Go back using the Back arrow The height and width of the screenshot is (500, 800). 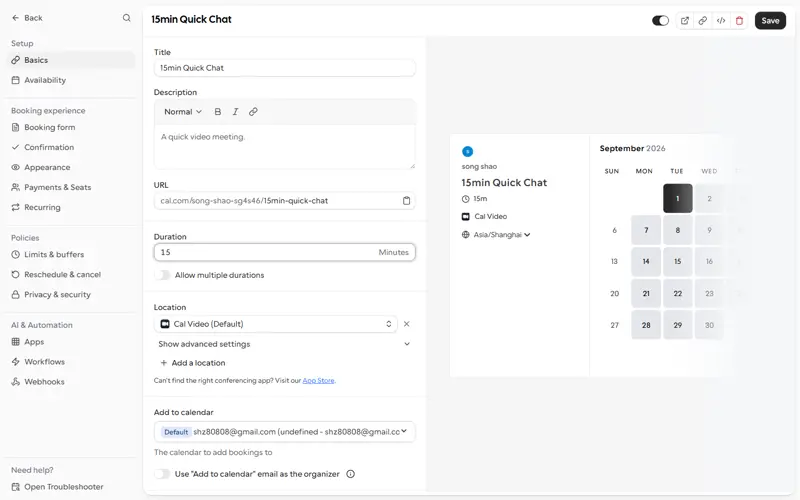(x=27, y=18)
